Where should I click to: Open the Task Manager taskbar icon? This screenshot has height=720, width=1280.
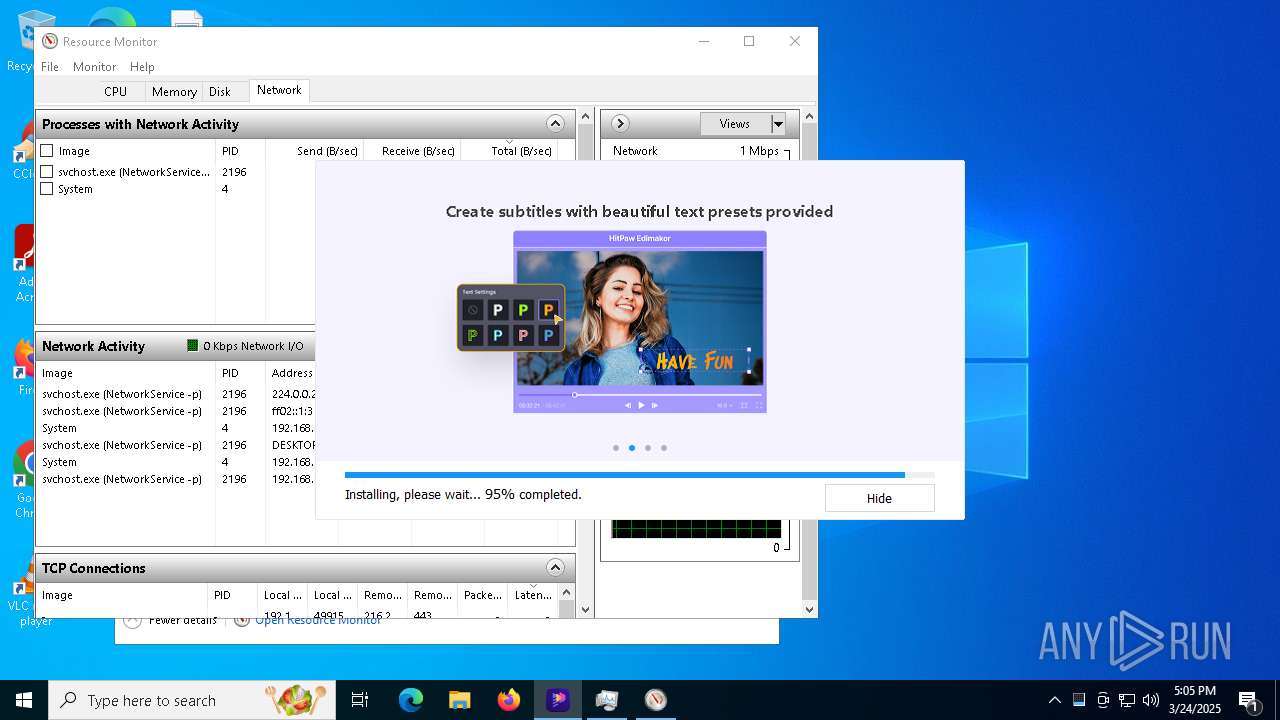(606, 700)
